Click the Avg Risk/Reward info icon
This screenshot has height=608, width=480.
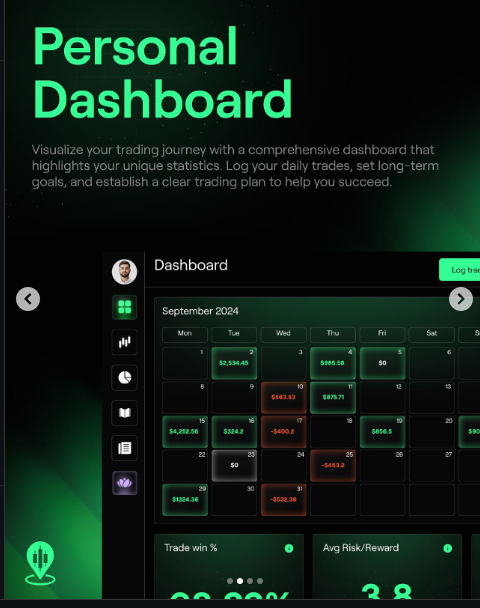pyautogui.click(x=447, y=548)
